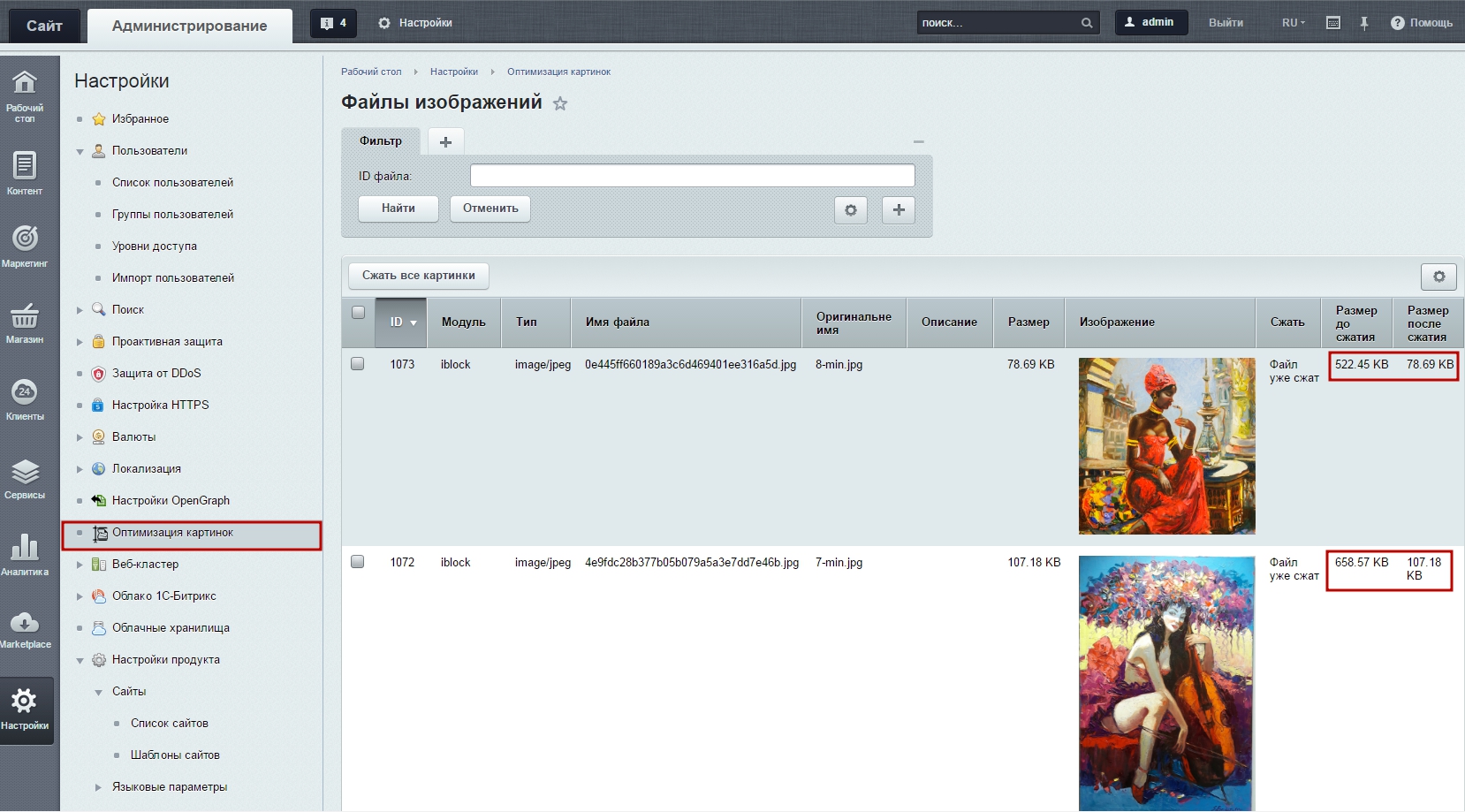The image size is (1465, 812).
Task: Tick the checkbox for file row 1072
Action: (358, 562)
